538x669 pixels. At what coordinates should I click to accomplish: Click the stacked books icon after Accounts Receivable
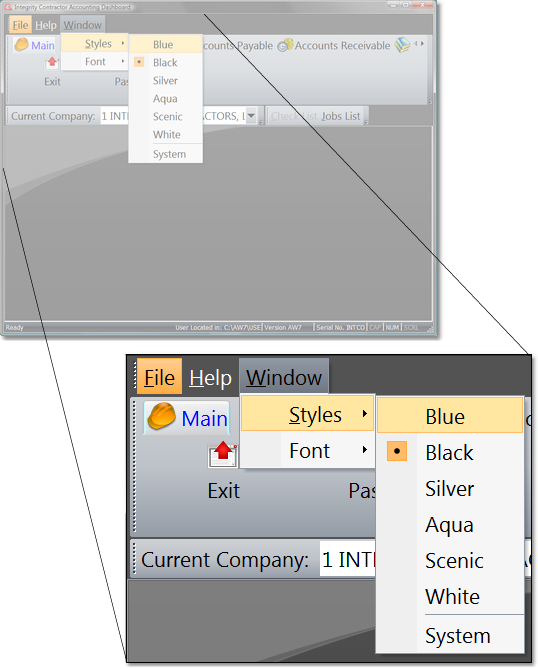[402, 45]
